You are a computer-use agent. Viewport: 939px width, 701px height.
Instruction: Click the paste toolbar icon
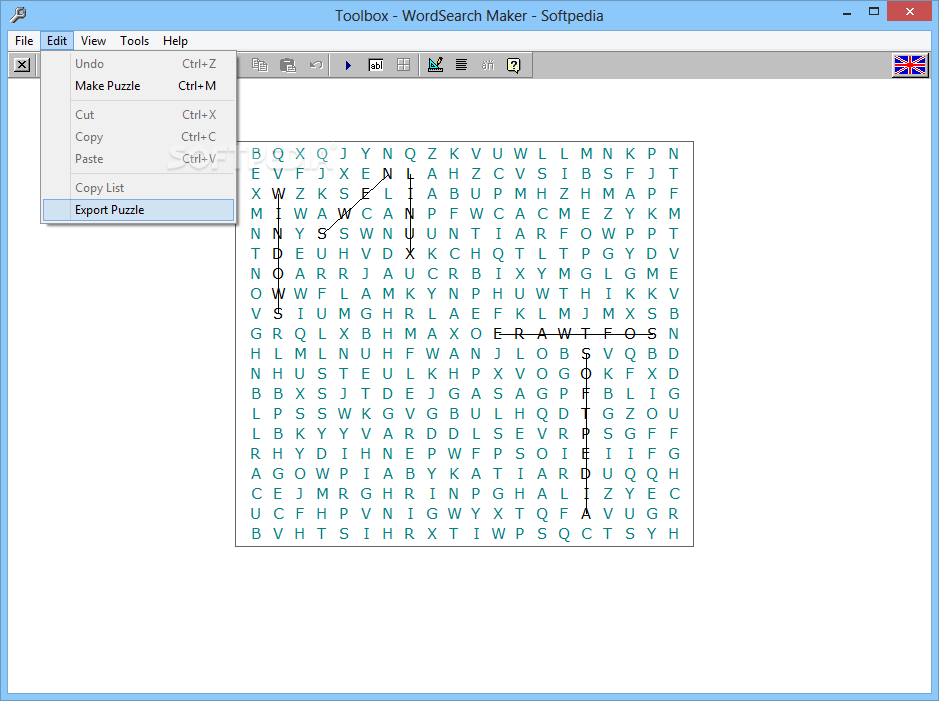288,65
